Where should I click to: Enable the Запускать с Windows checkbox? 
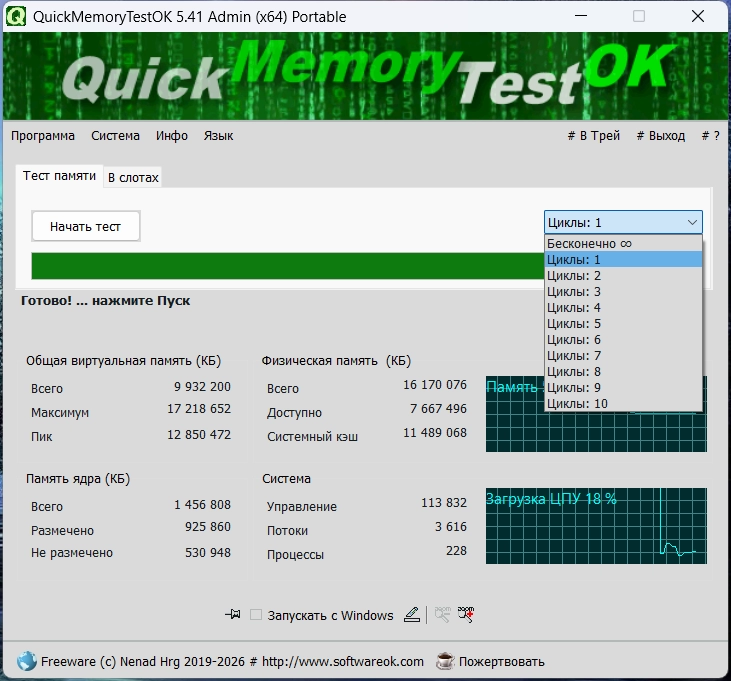(x=255, y=615)
